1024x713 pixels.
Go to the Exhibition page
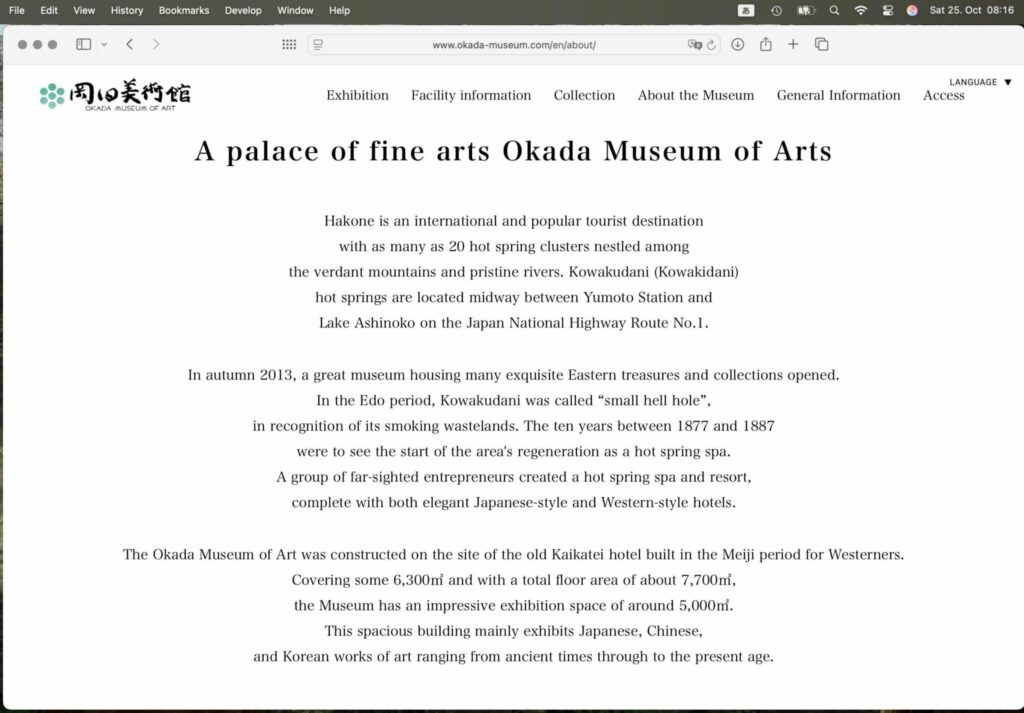coord(357,95)
